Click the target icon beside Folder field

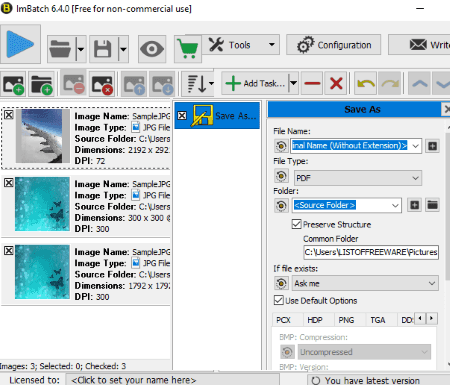pyautogui.click(x=281, y=205)
